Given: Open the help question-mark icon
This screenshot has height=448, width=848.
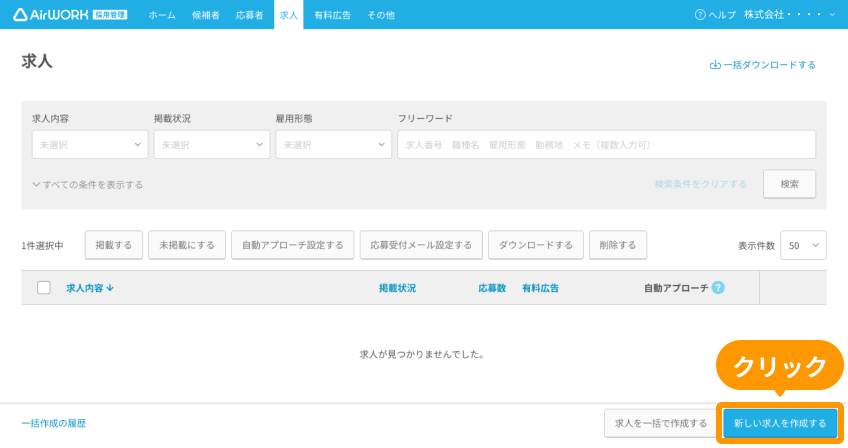Looking at the screenshot, I should pyautogui.click(x=700, y=15).
